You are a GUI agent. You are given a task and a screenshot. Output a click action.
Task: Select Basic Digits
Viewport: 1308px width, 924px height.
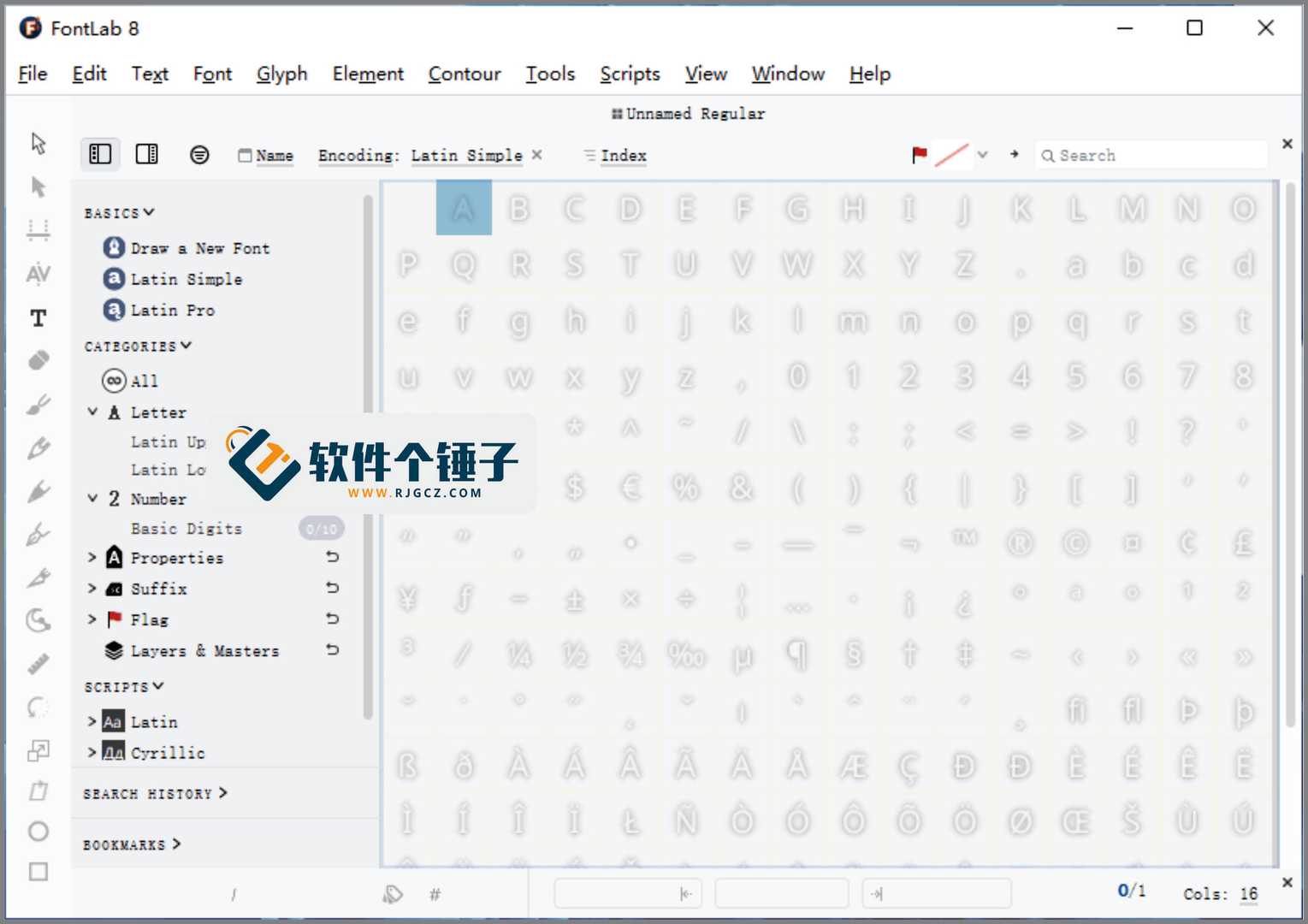[x=186, y=528]
